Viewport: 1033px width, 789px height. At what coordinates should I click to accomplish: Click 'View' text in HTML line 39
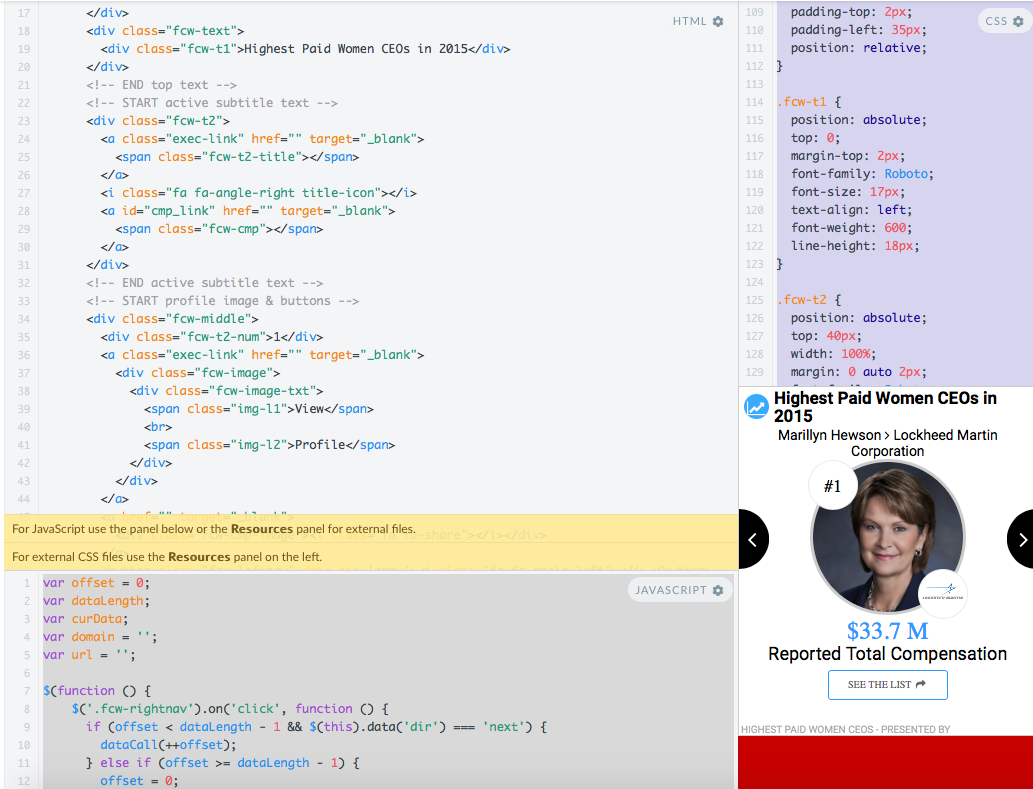[x=309, y=409]
